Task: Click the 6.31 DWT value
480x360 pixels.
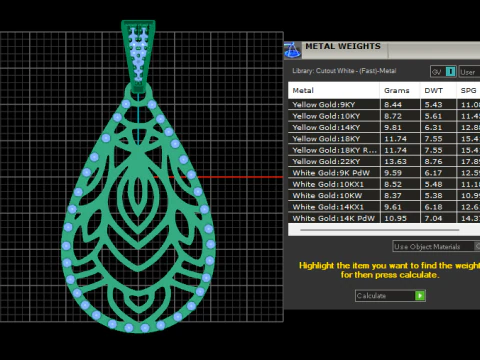Action: [x=433, y=127]
